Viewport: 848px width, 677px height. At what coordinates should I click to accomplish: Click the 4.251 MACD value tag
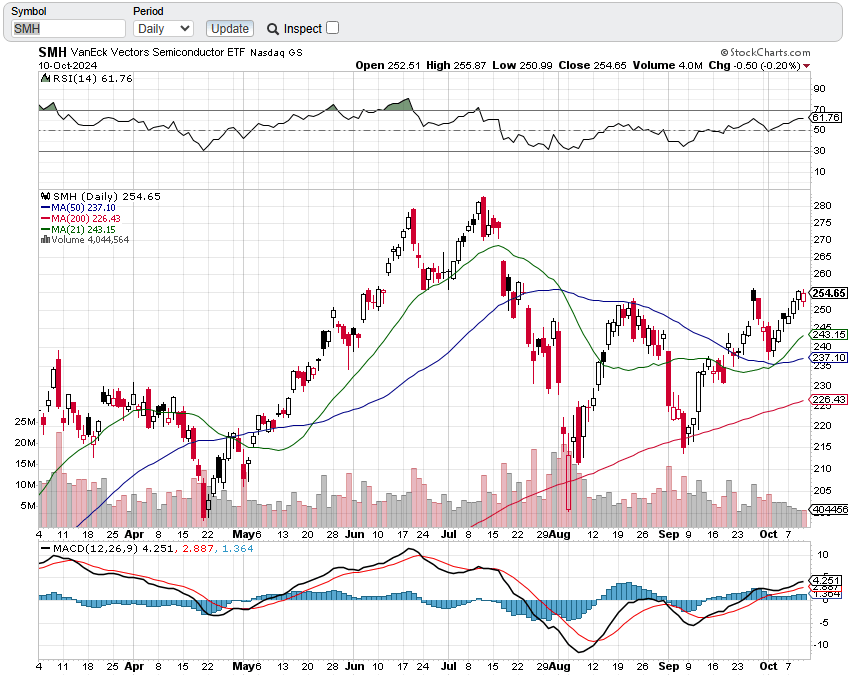click(826, 580)
